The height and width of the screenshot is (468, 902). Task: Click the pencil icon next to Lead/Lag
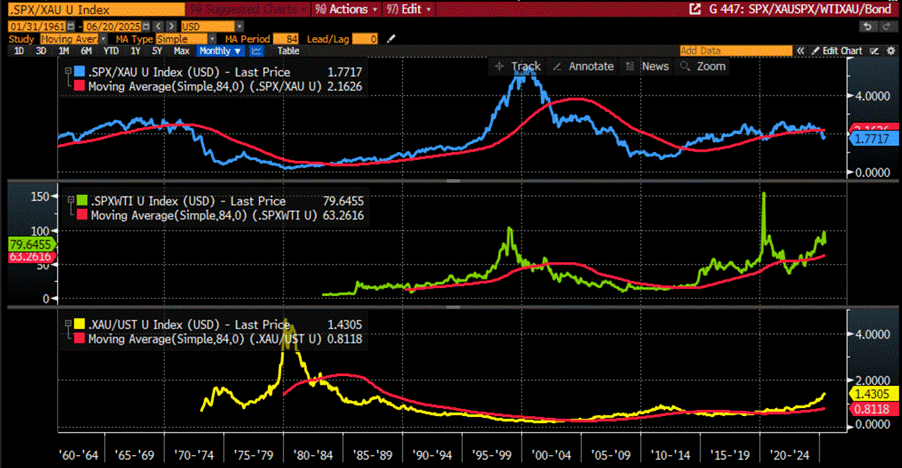[391, 39]
